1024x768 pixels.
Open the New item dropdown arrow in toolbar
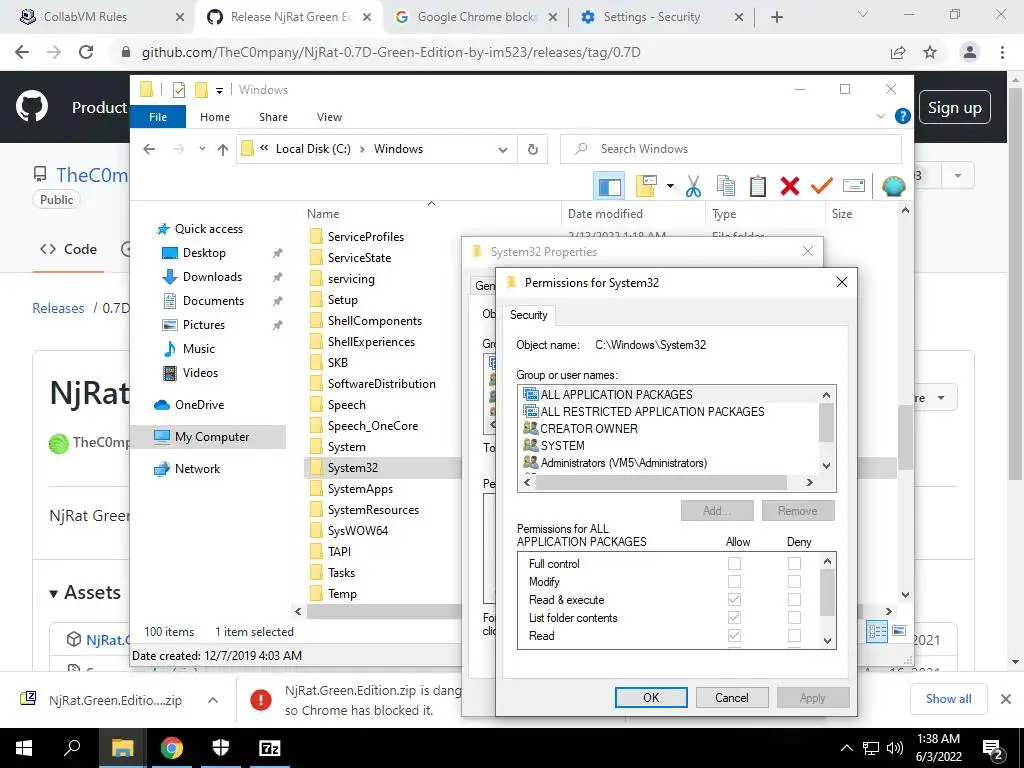click(x=670, y=186)
